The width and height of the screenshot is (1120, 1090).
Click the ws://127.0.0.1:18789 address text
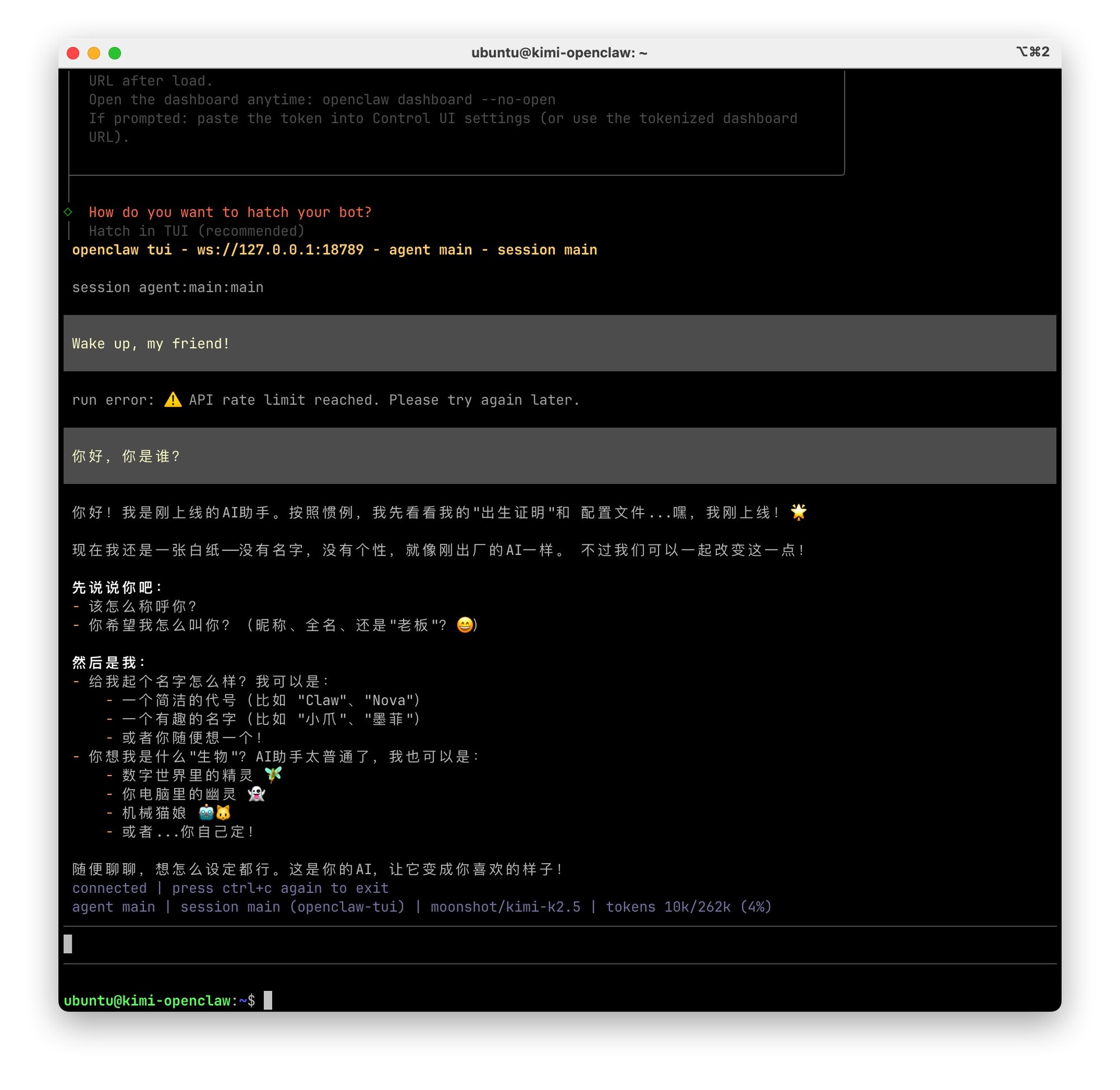tap(280, 250)
